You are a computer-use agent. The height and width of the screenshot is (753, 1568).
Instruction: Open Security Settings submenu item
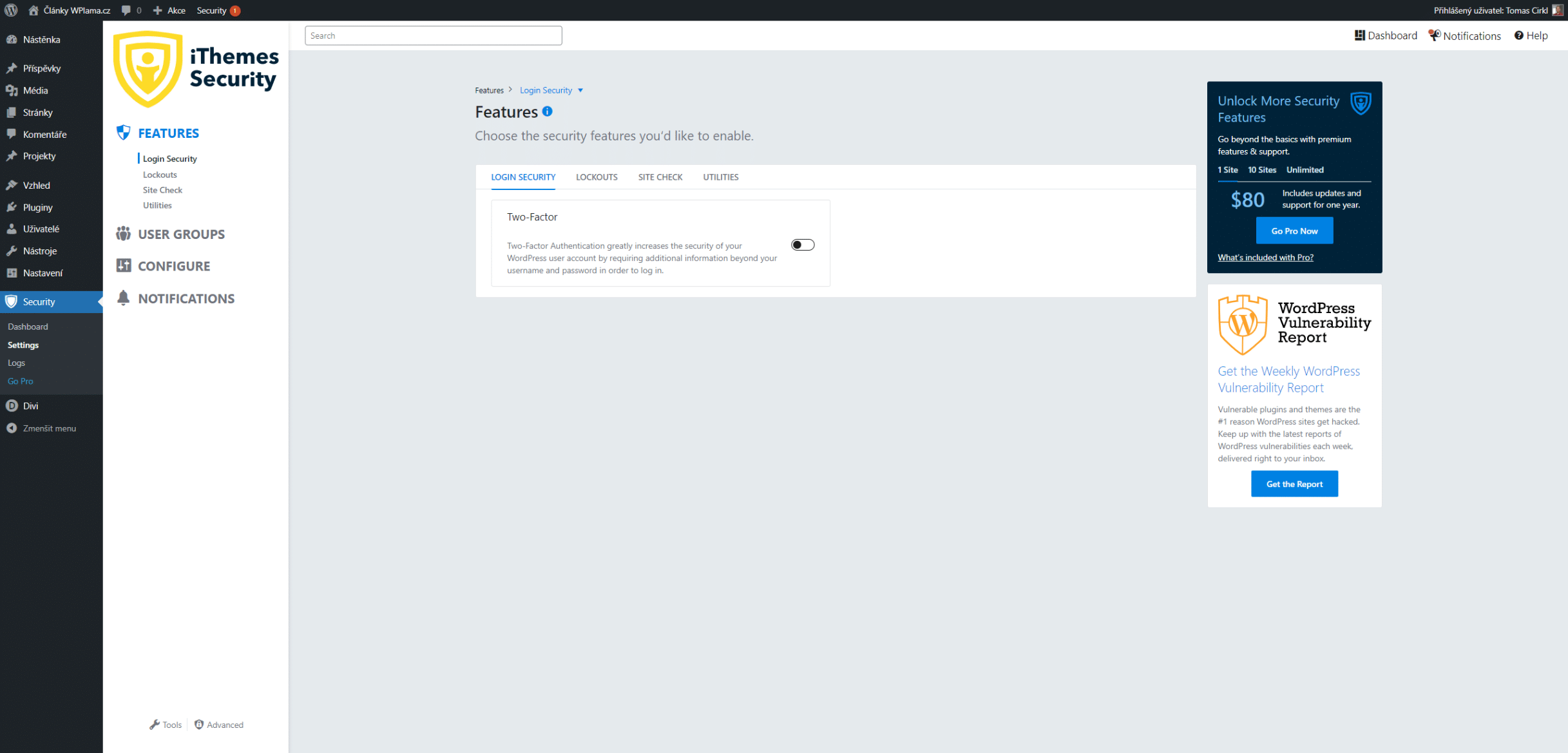tap(23, 345)
